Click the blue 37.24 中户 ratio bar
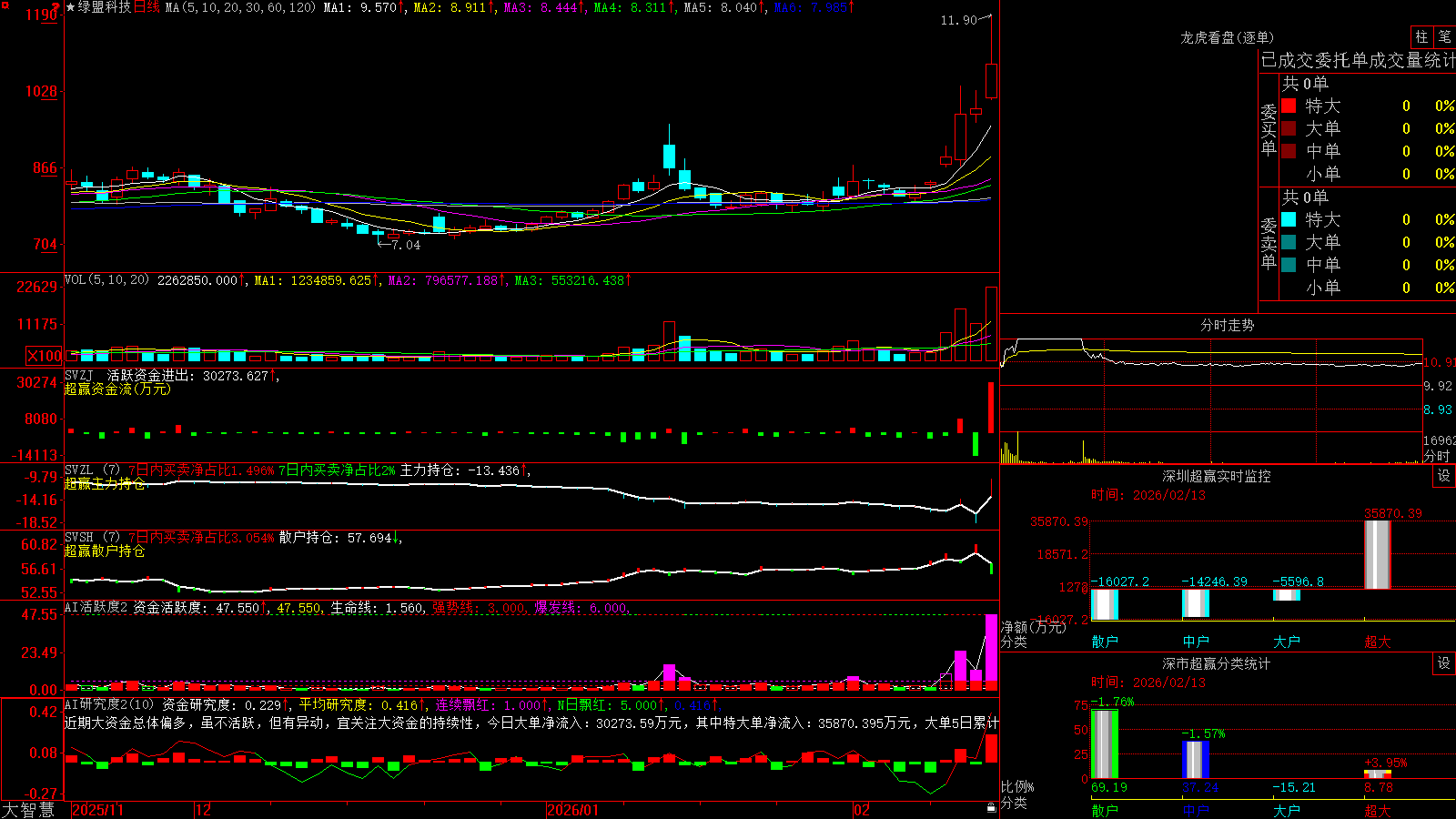 (1196, 760)
